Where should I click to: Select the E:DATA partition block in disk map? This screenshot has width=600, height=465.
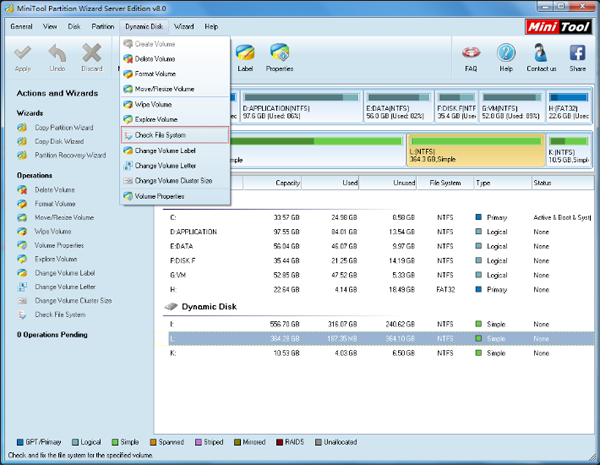pyautogui.click(x=398, y=106)
